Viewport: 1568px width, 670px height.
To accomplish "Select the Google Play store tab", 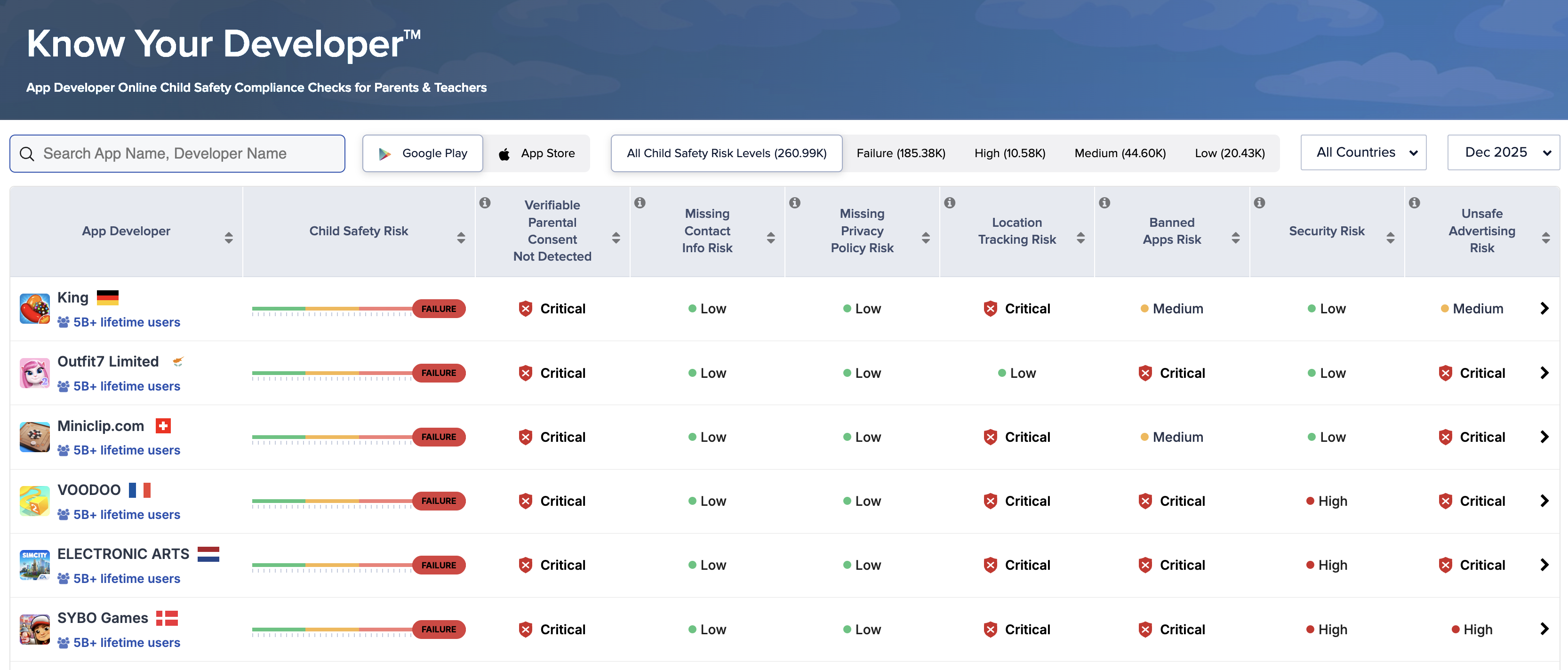I will click(423, 153).
